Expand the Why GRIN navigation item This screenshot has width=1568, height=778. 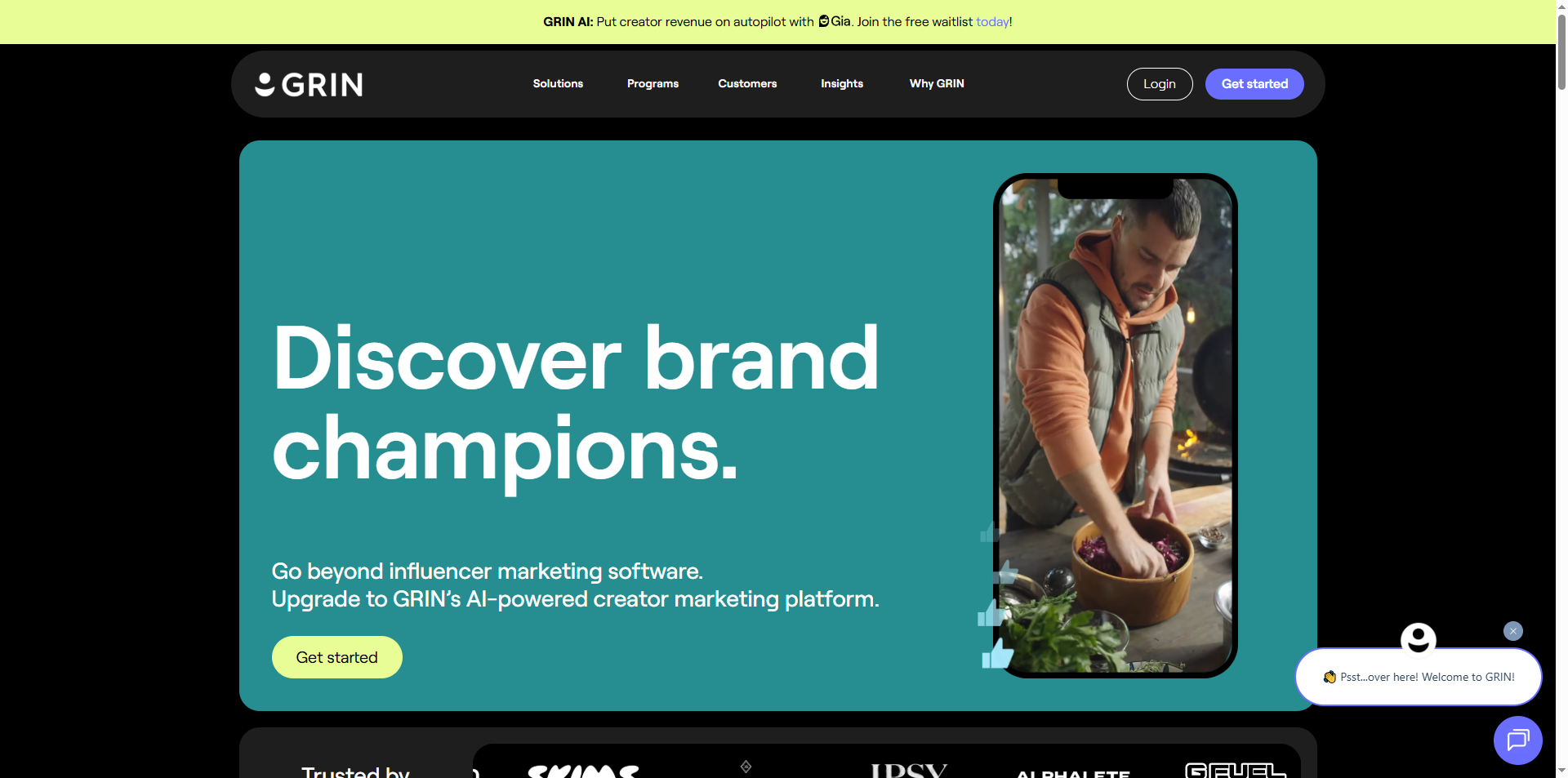(x=937, y=83)
